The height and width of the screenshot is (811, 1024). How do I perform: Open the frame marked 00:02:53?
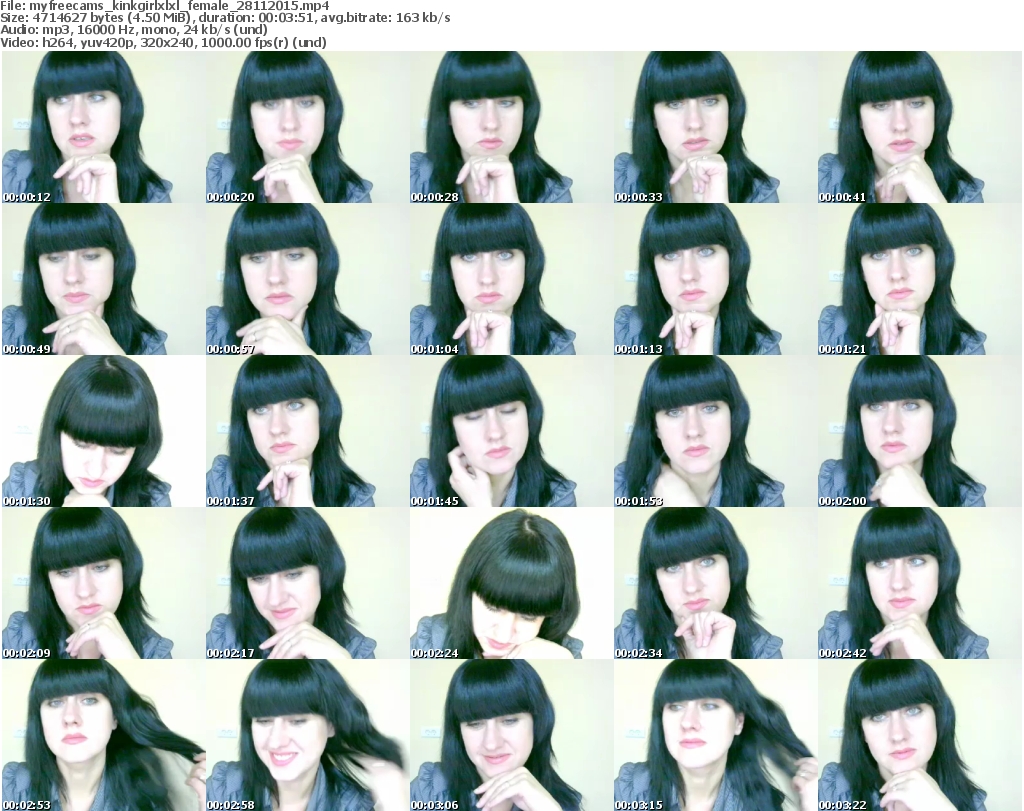coord(103,735)
